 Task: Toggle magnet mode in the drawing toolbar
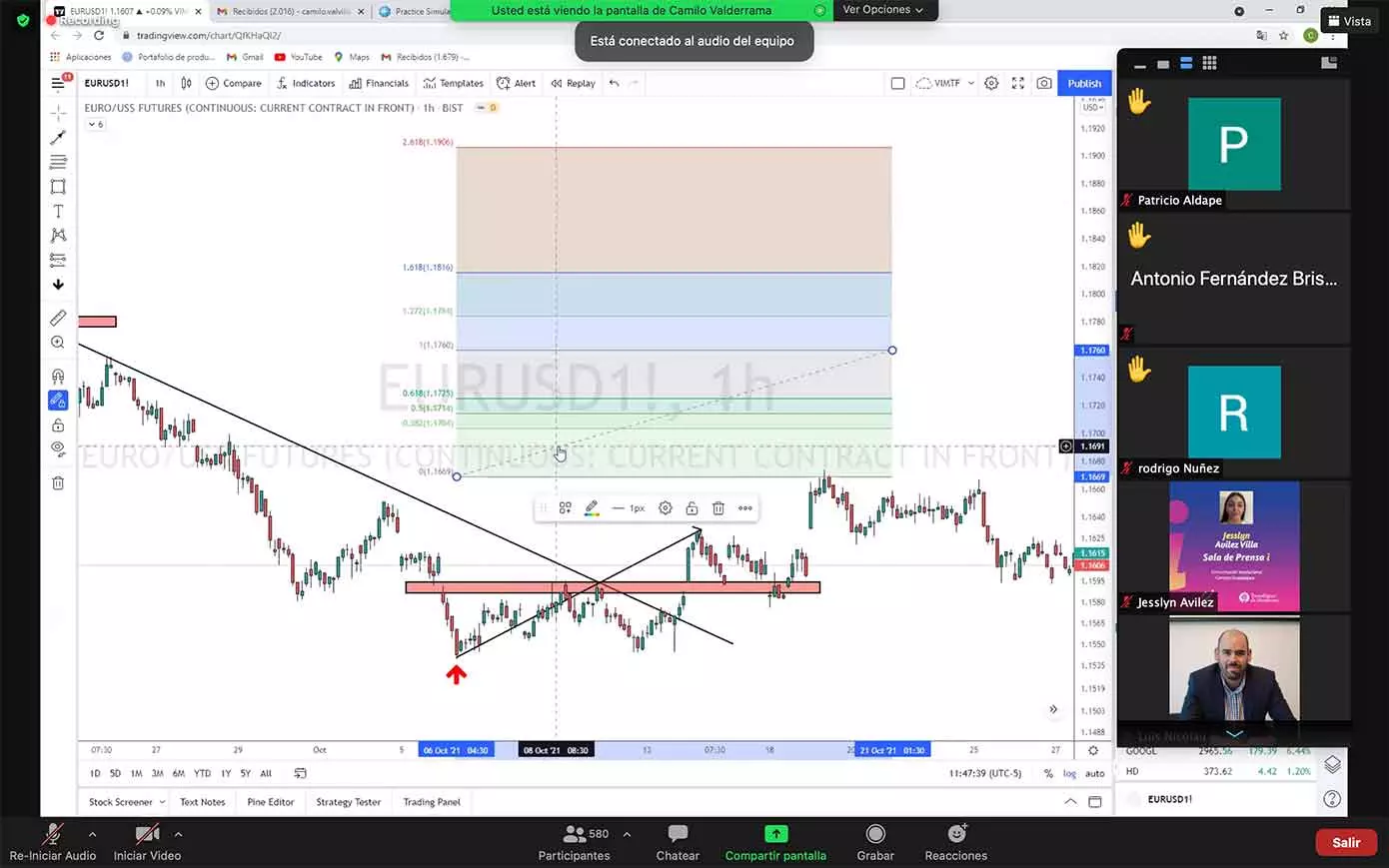(58, 377)
